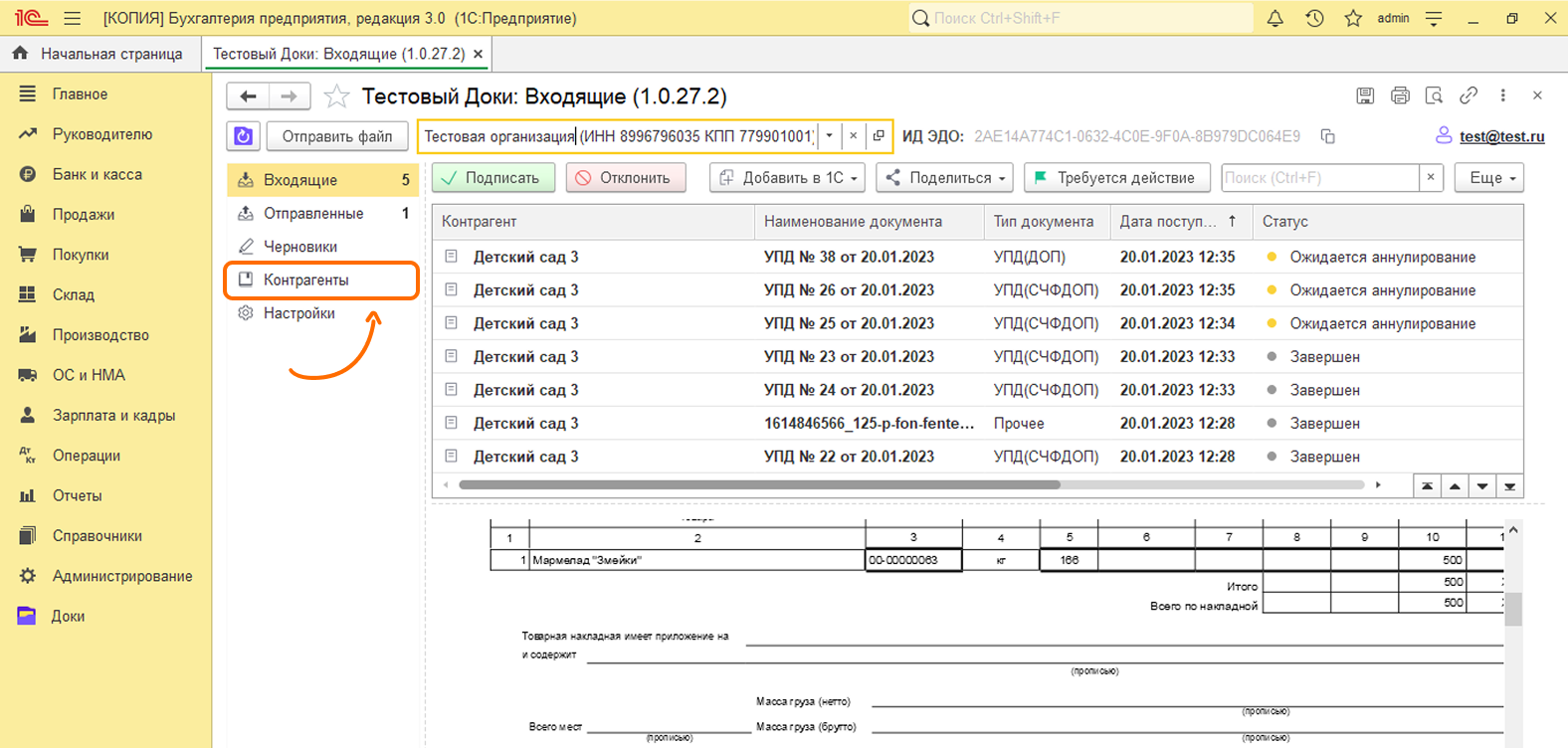Open the Поделиться dropdown
Screen dimensions: 1568x748
tap(944, 177)
